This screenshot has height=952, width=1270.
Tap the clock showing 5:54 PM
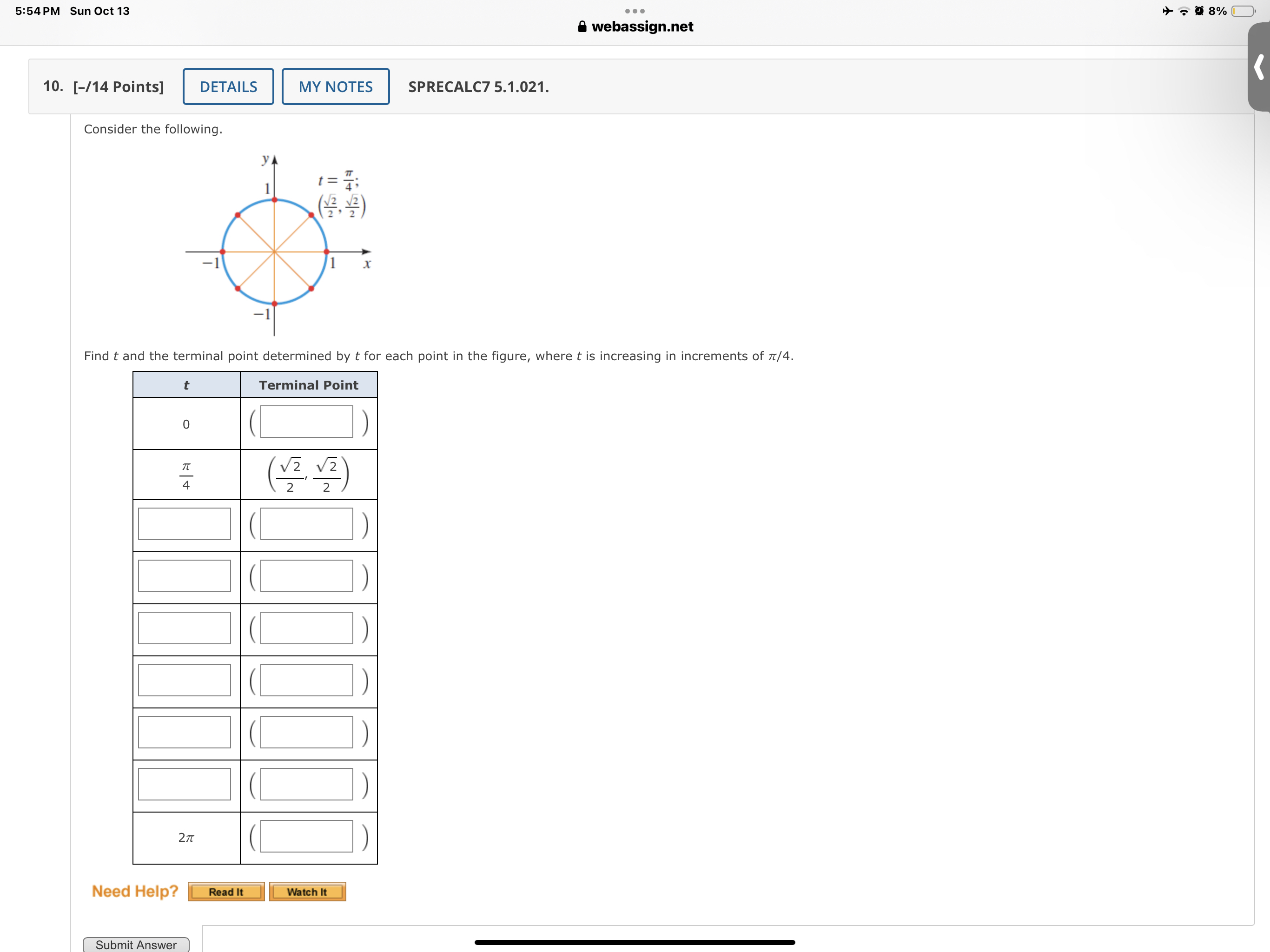38,10
